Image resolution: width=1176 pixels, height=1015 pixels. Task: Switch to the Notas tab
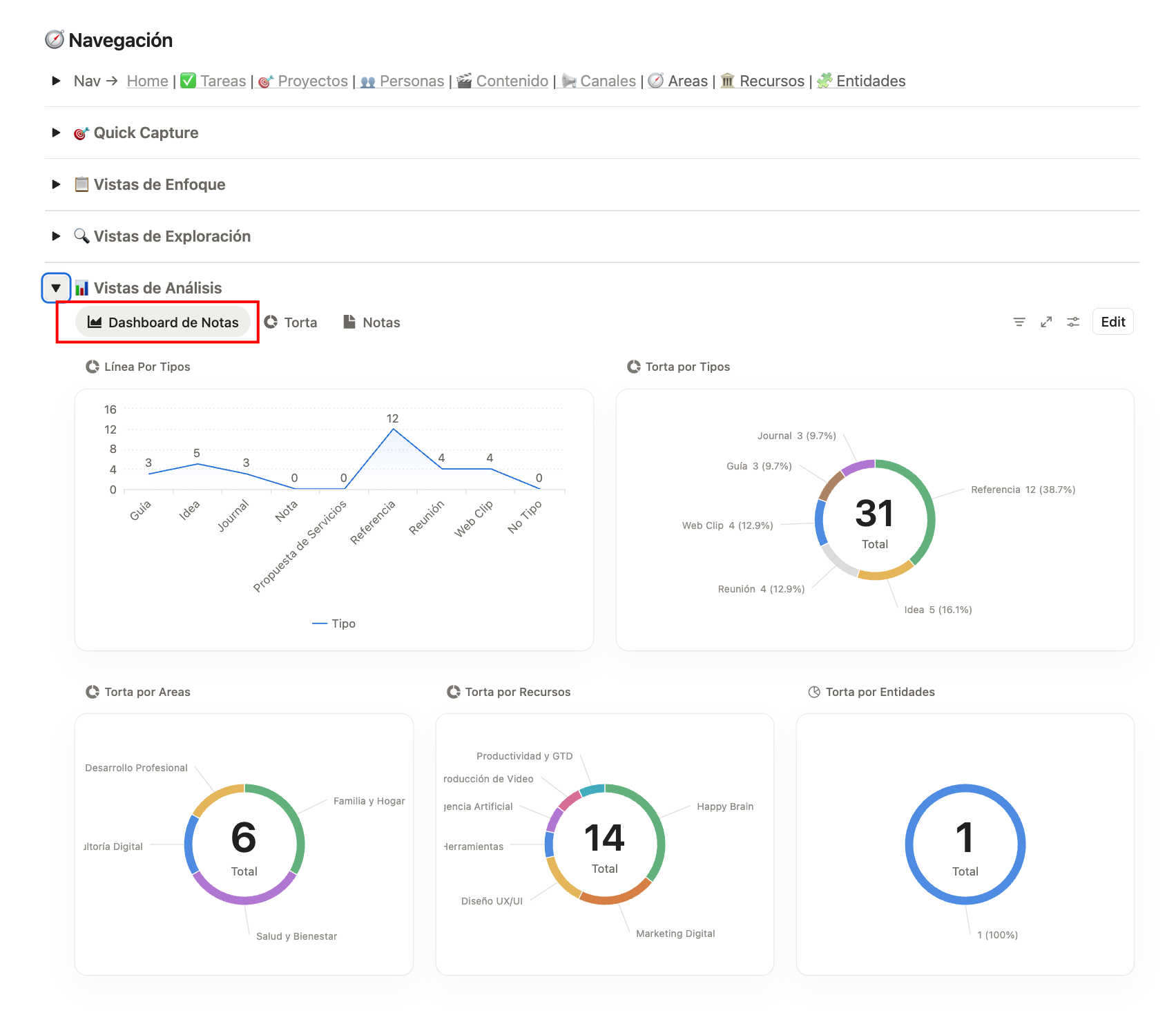[x=372, y=322]
